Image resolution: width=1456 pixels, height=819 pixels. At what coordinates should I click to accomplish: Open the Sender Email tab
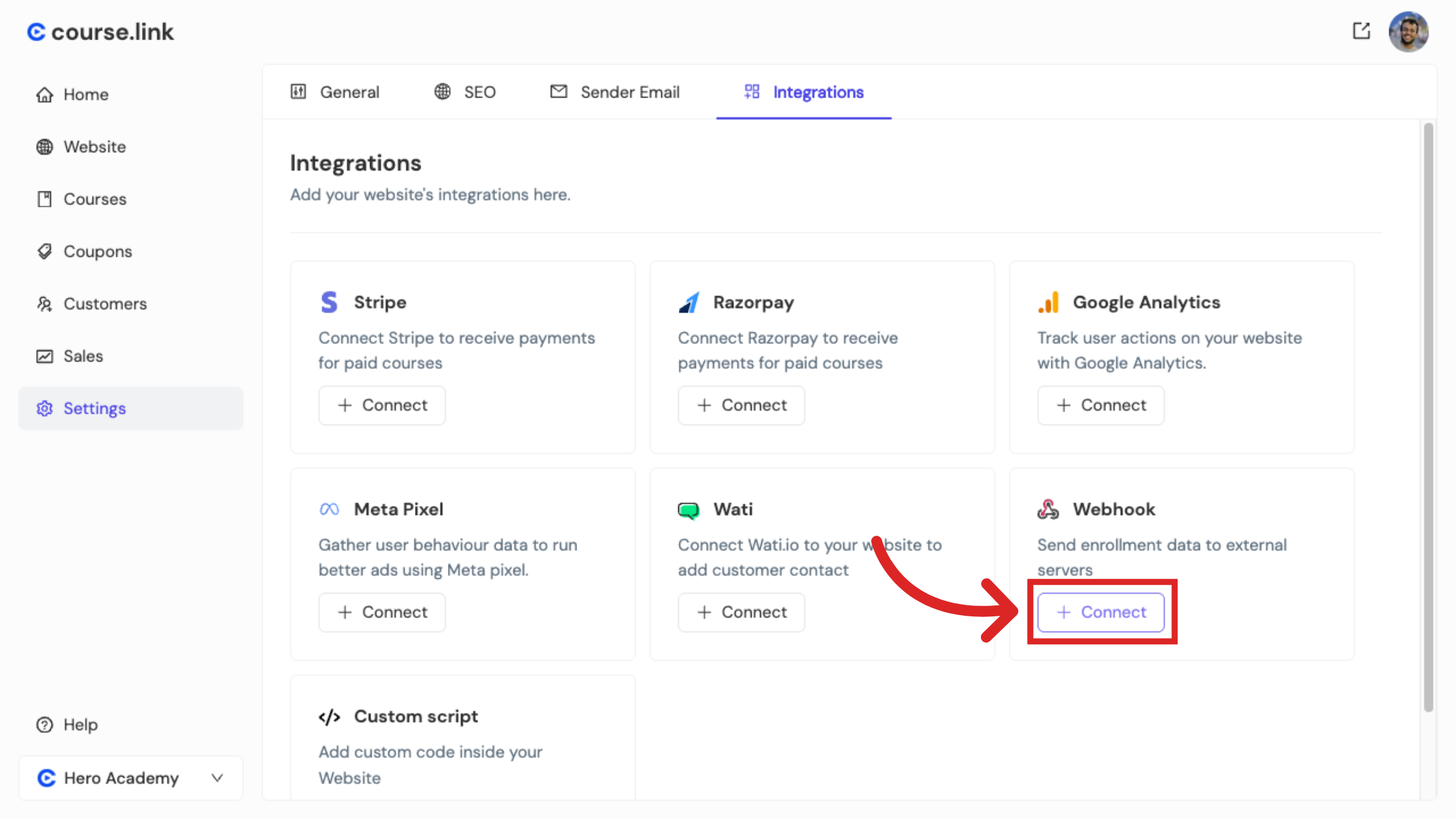click(630, 92)
